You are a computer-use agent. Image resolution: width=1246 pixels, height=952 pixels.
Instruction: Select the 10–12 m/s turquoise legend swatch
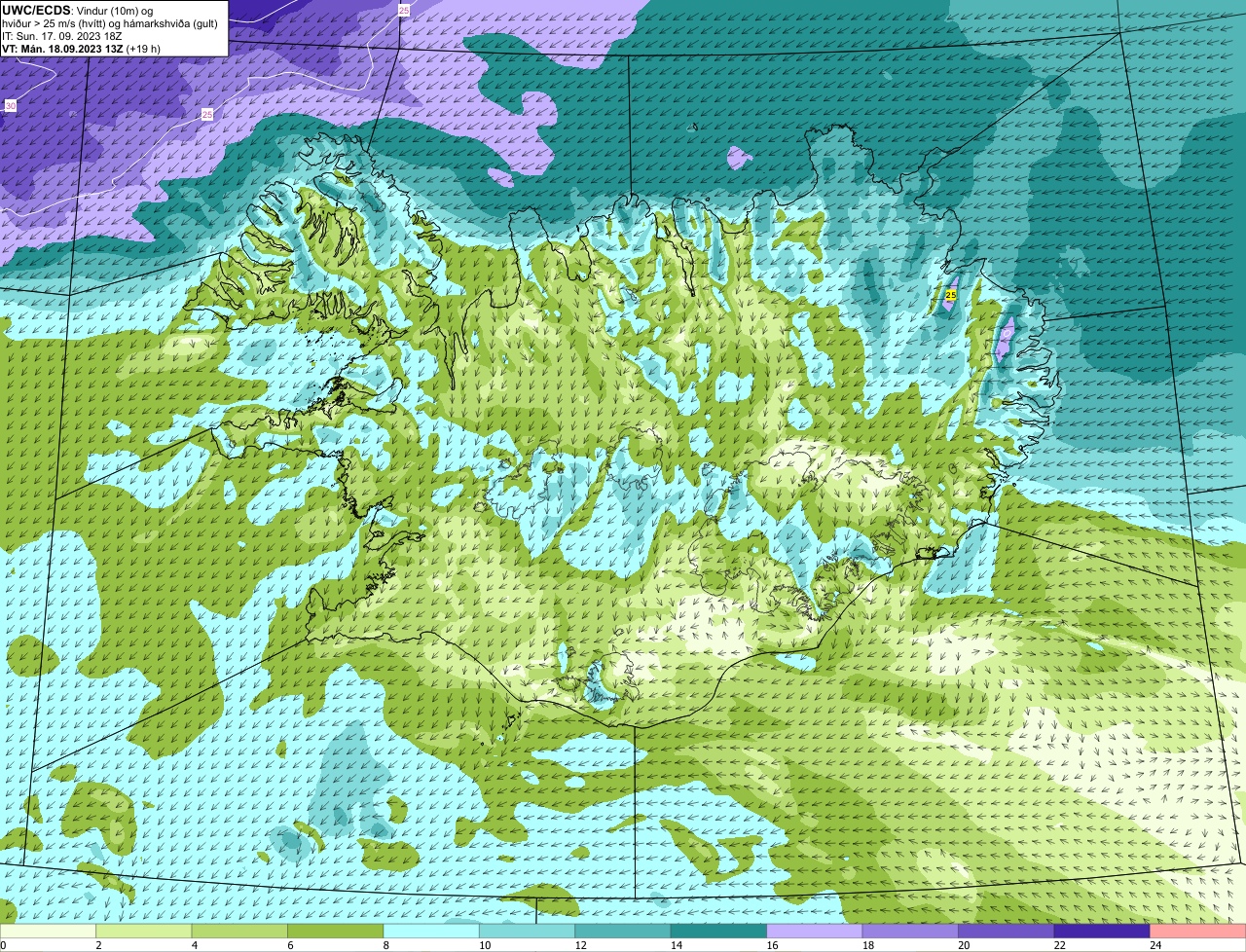[x=528, y=932]
